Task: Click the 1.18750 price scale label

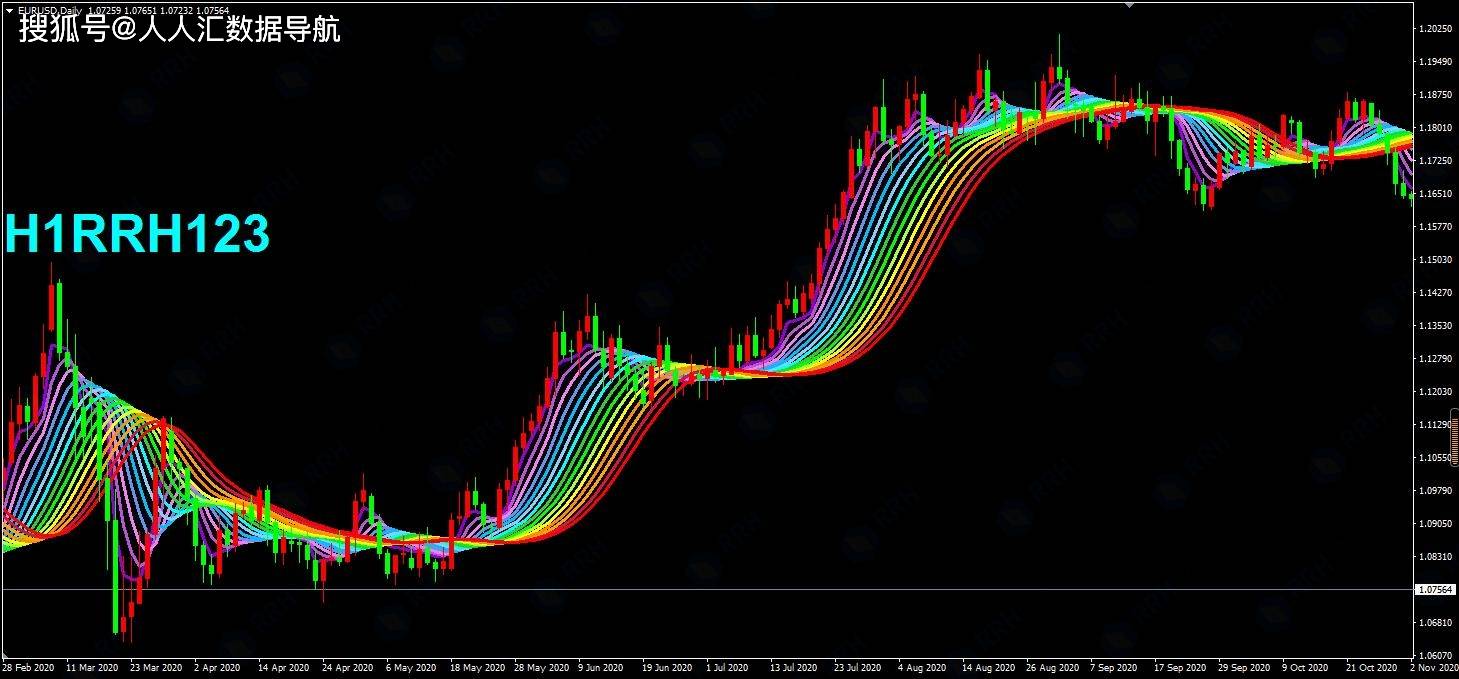Action: coord(1435,95)
